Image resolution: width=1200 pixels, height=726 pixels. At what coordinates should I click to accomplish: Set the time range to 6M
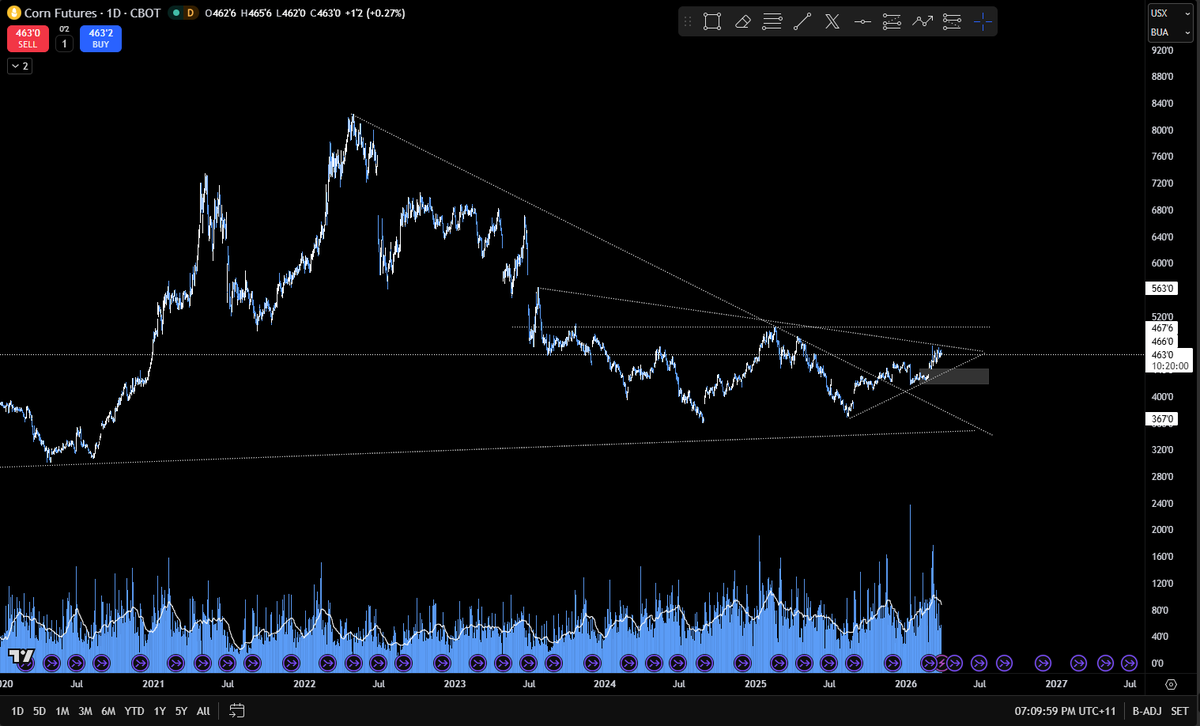click(x=109, y=711)
